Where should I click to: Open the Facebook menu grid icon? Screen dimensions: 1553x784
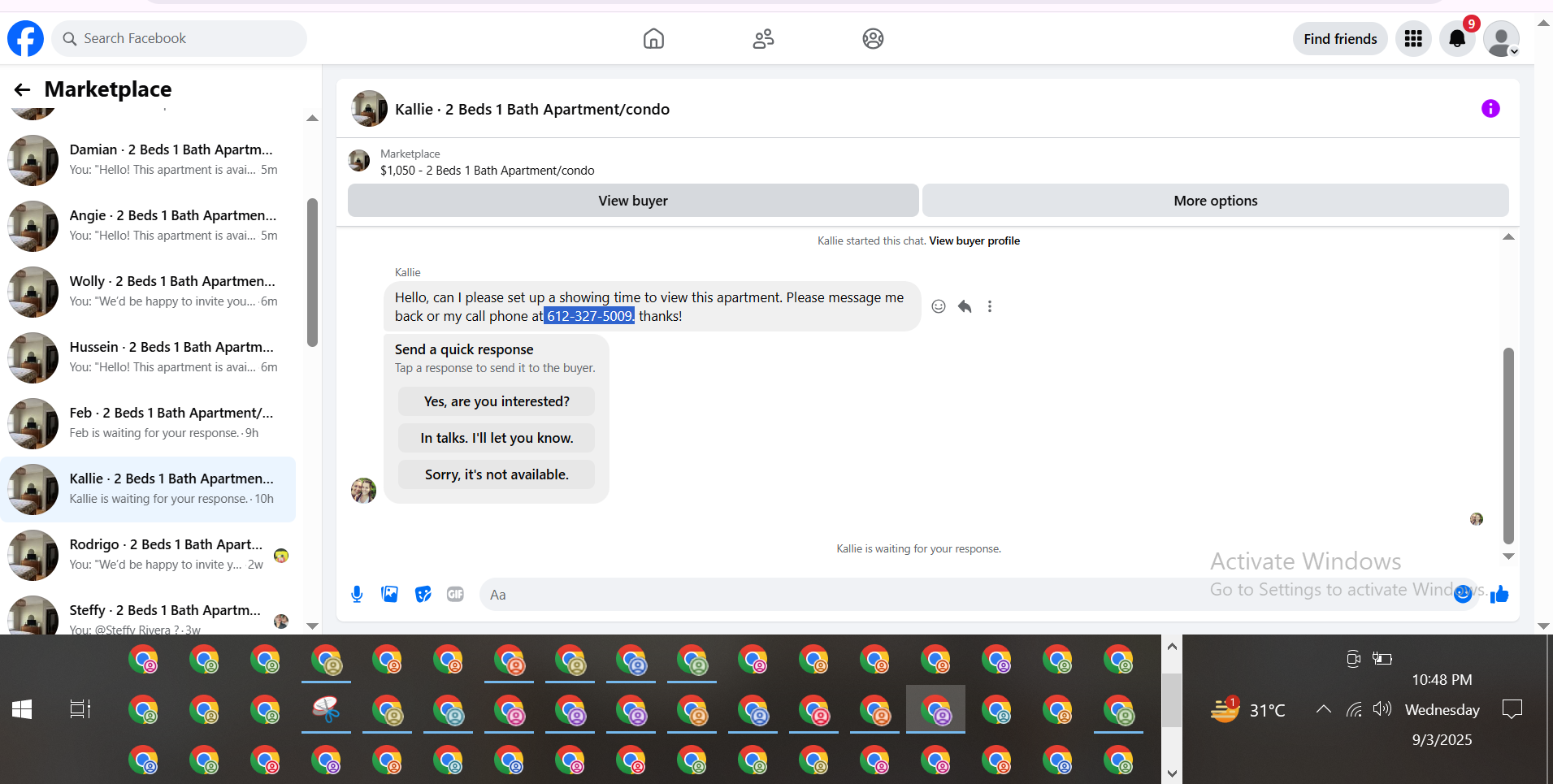(x=1413, y=38)
